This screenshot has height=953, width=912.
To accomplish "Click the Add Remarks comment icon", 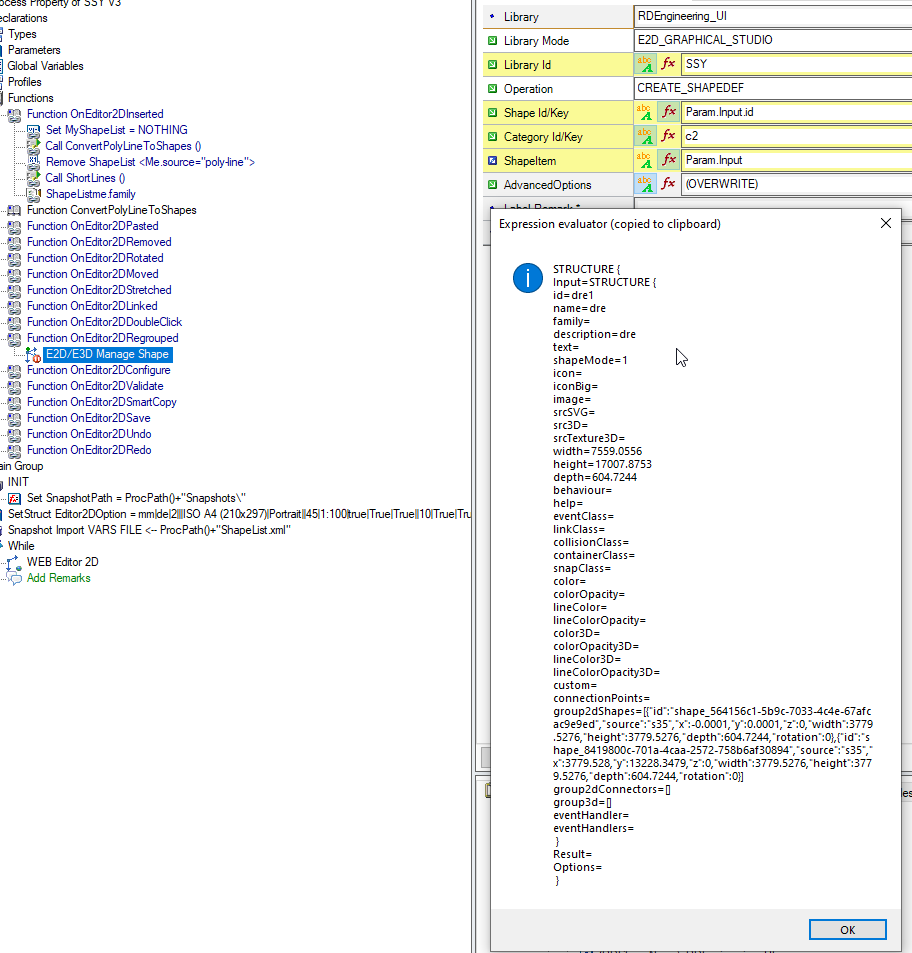I will (15, 579).
